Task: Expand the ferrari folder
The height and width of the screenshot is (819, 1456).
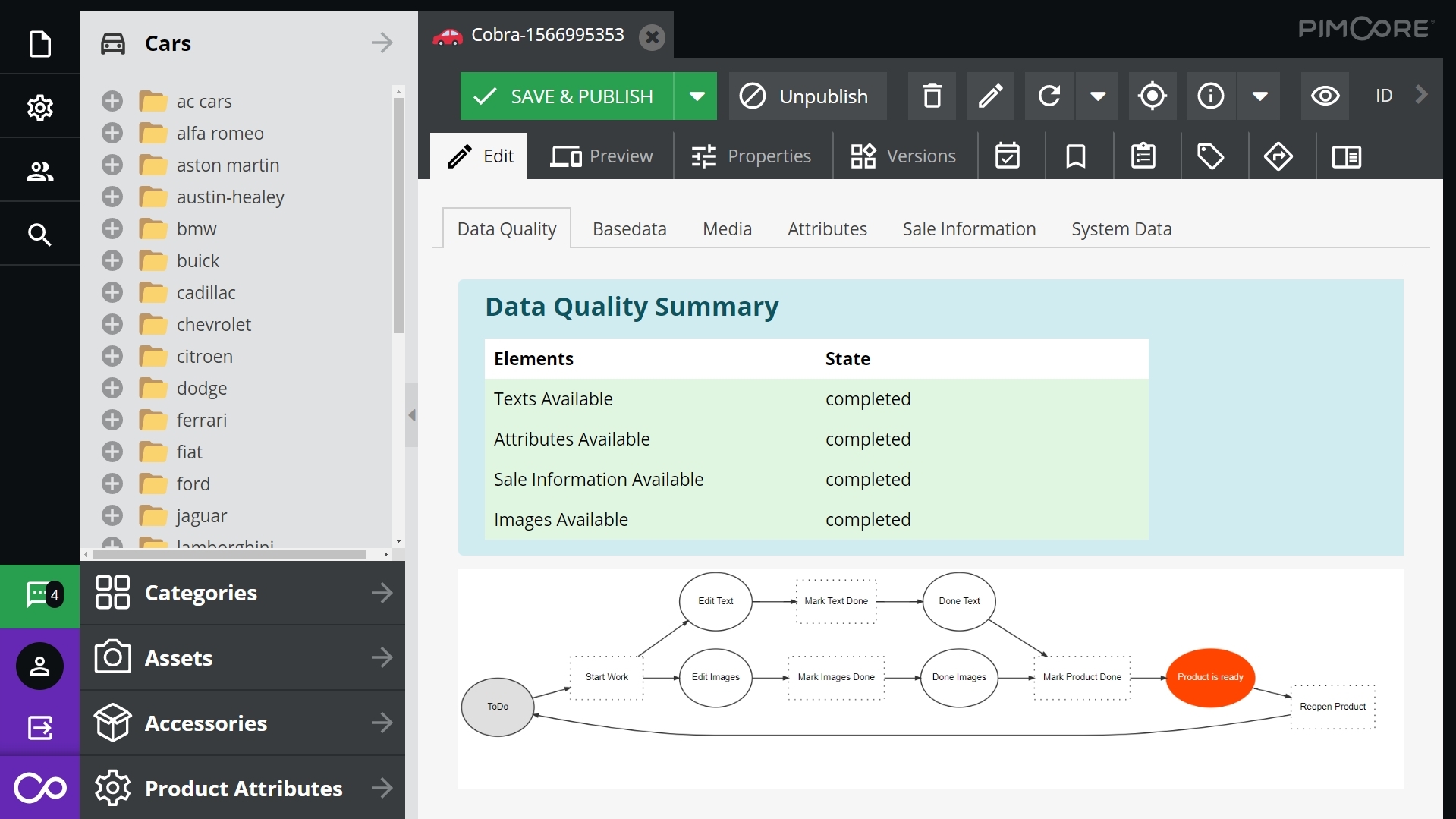Action: pos(112,420)
